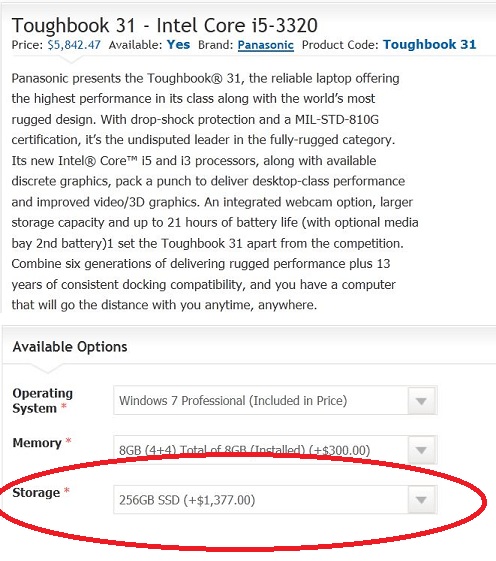Click the Toughbook 31 Intel Core heading
Image resolution: width=496 pixels, height=561 pixels.
pyautogui.click(x=165, y=25)
